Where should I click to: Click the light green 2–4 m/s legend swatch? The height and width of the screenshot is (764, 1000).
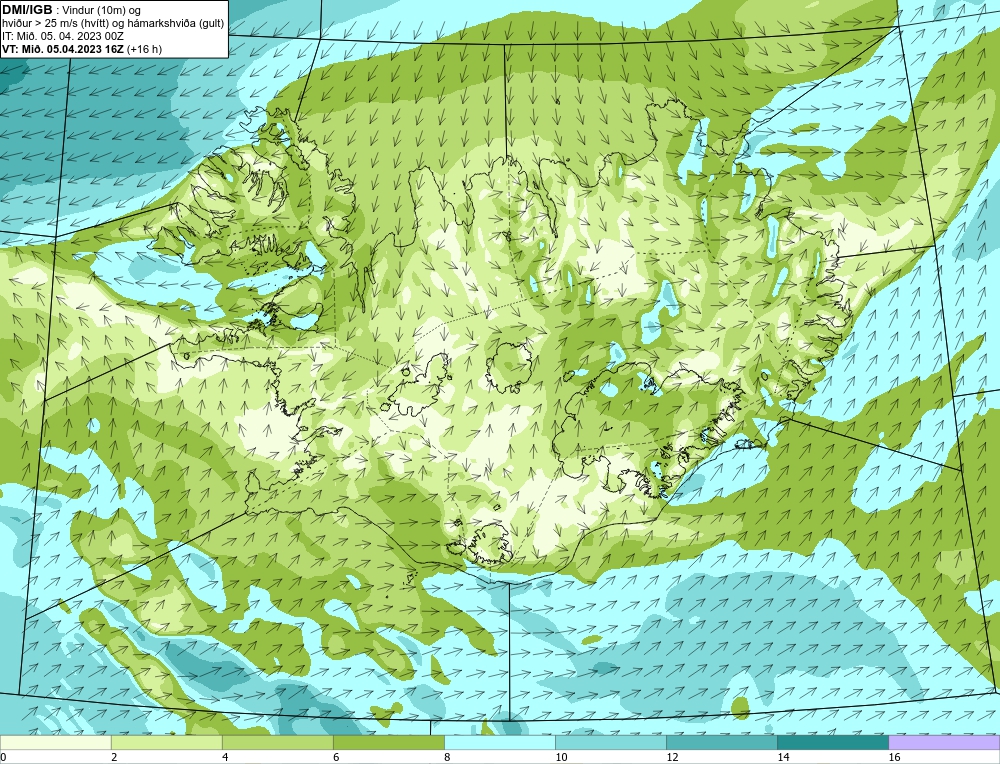(166, 742)
